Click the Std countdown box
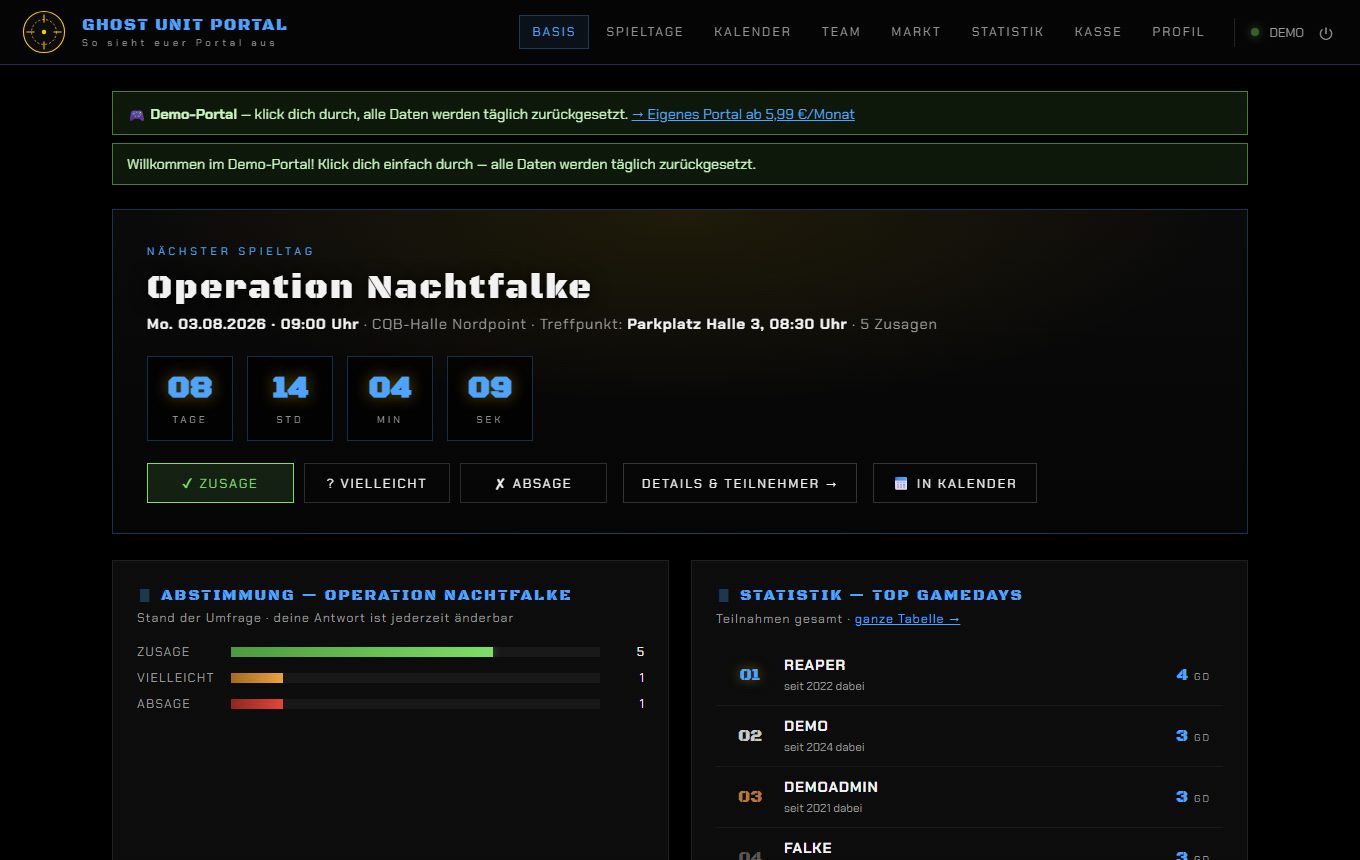The height and width of the screenshot is (860, 1360). [290, 398]
